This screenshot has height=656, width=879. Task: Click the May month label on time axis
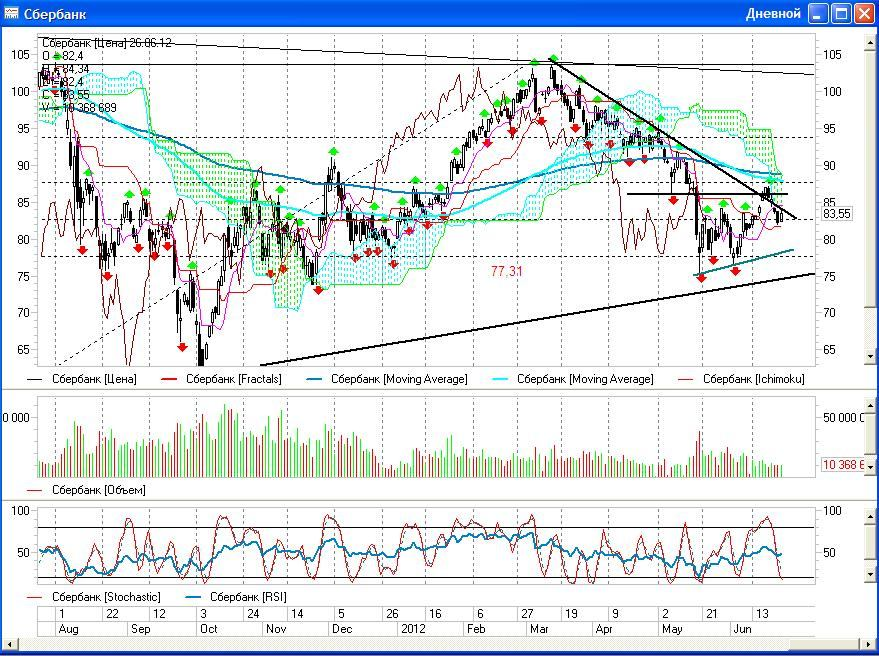coord(672,629)
